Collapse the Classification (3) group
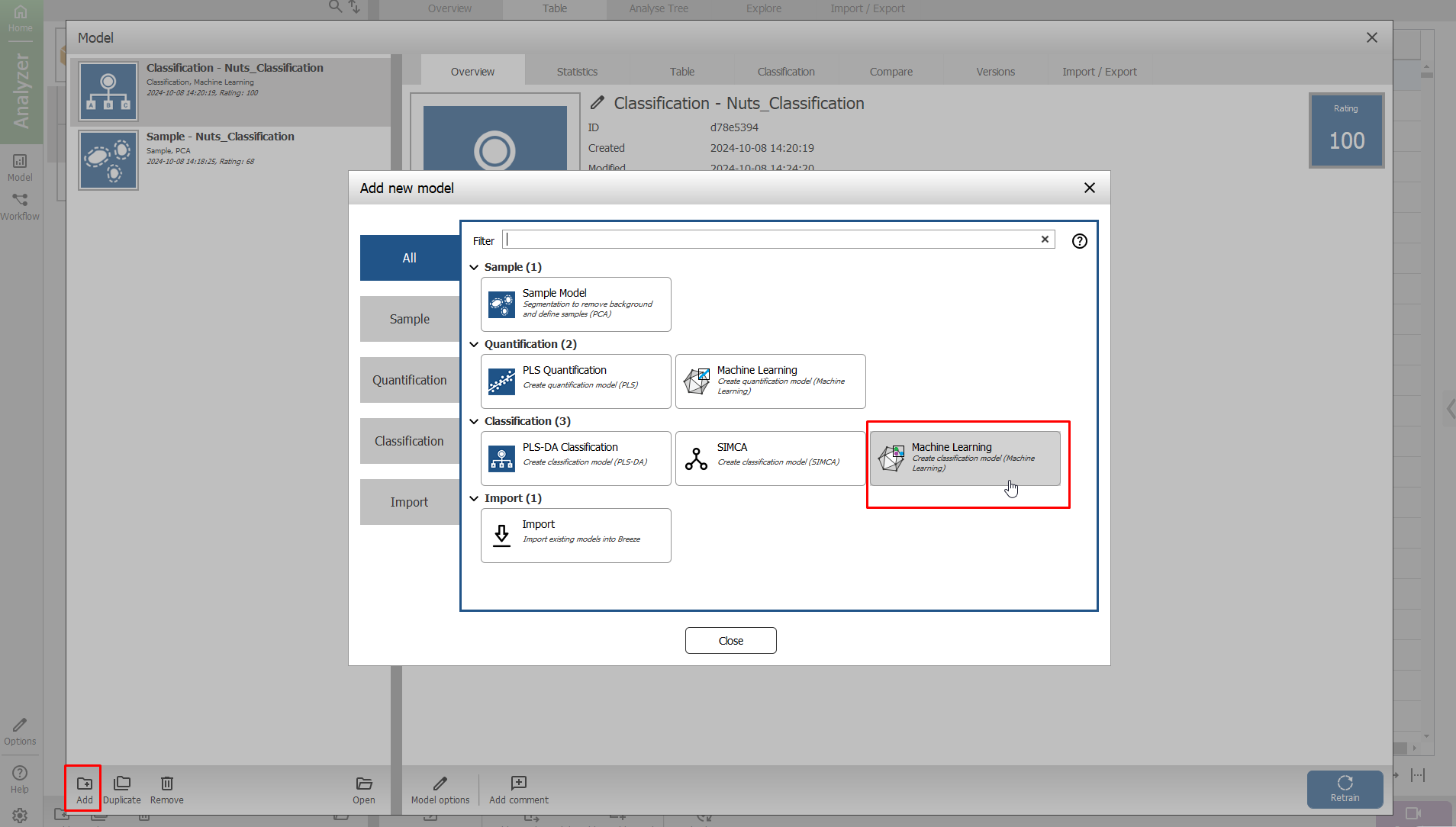Screen dimensions: 1456x827 tap(474, 421)
